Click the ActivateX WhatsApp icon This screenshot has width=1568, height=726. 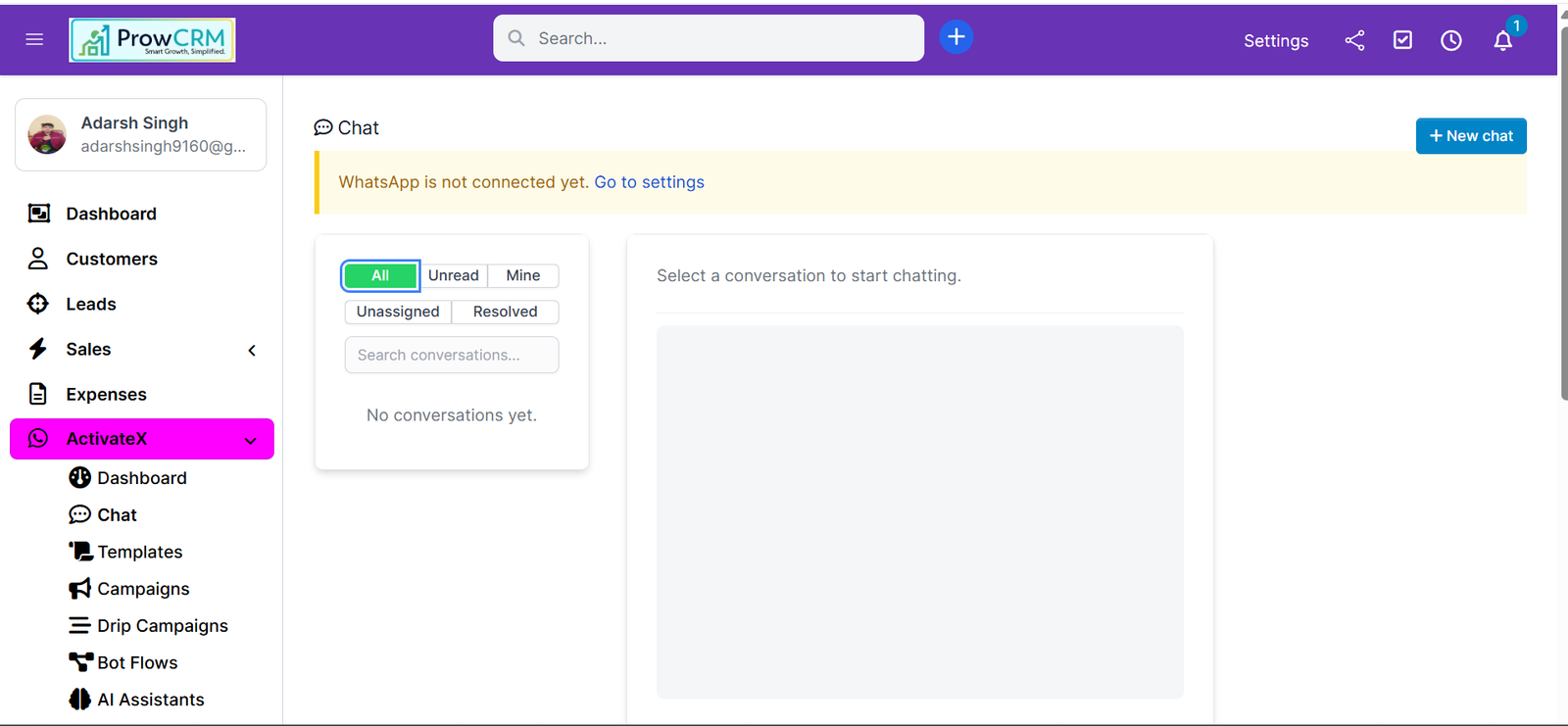point(38,438)
